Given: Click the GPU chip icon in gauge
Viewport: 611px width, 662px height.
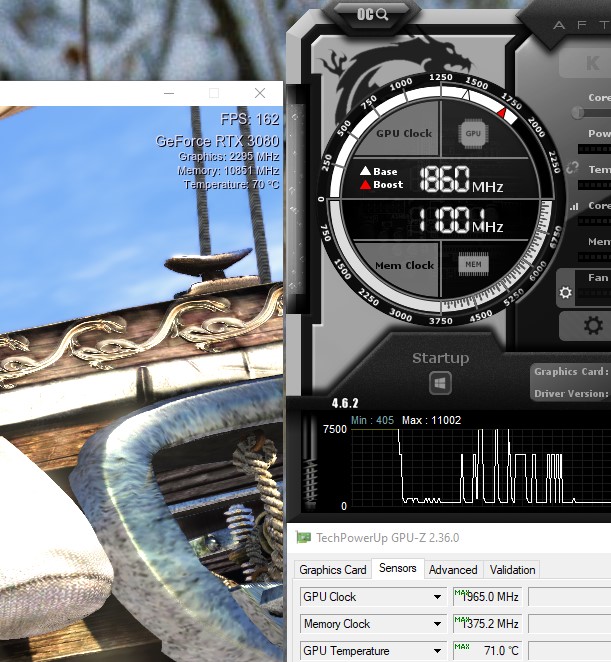Looking at the screenshot, I should (x=473, y=133).
